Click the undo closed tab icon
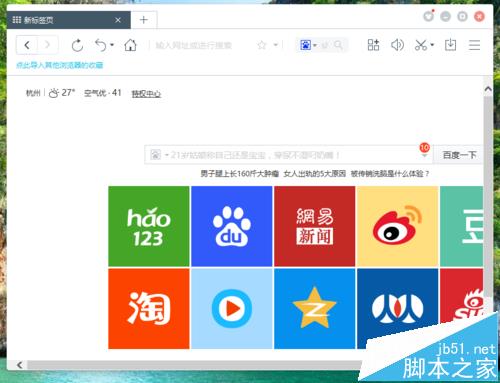The width and height of the screenshot is (500, 383). click(x=101, y=45)
